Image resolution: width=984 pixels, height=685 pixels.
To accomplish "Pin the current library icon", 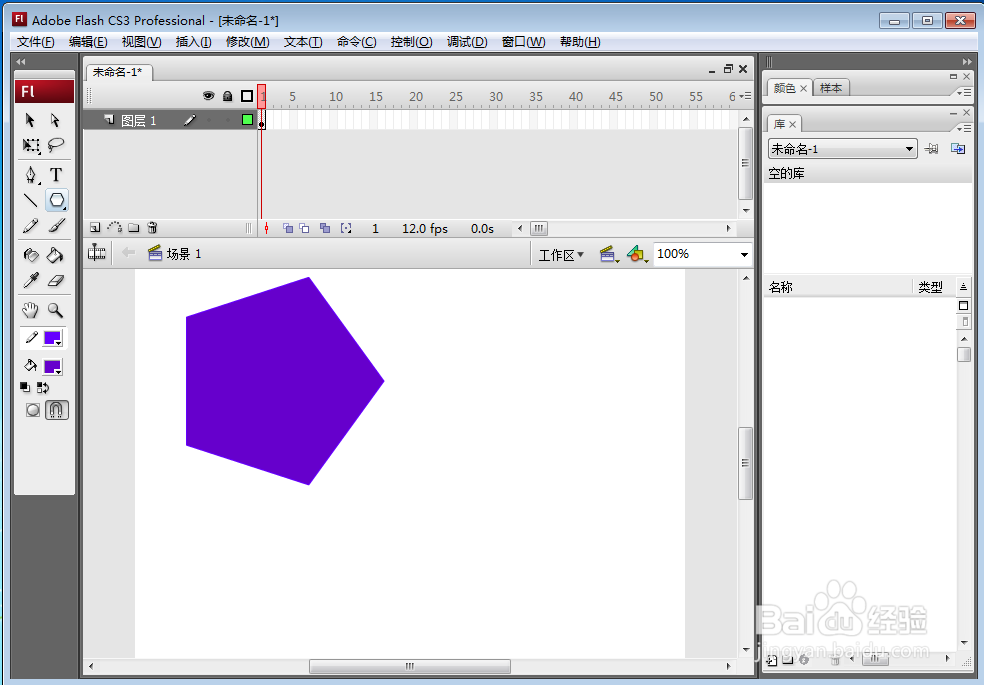I will tap(932, 149).
